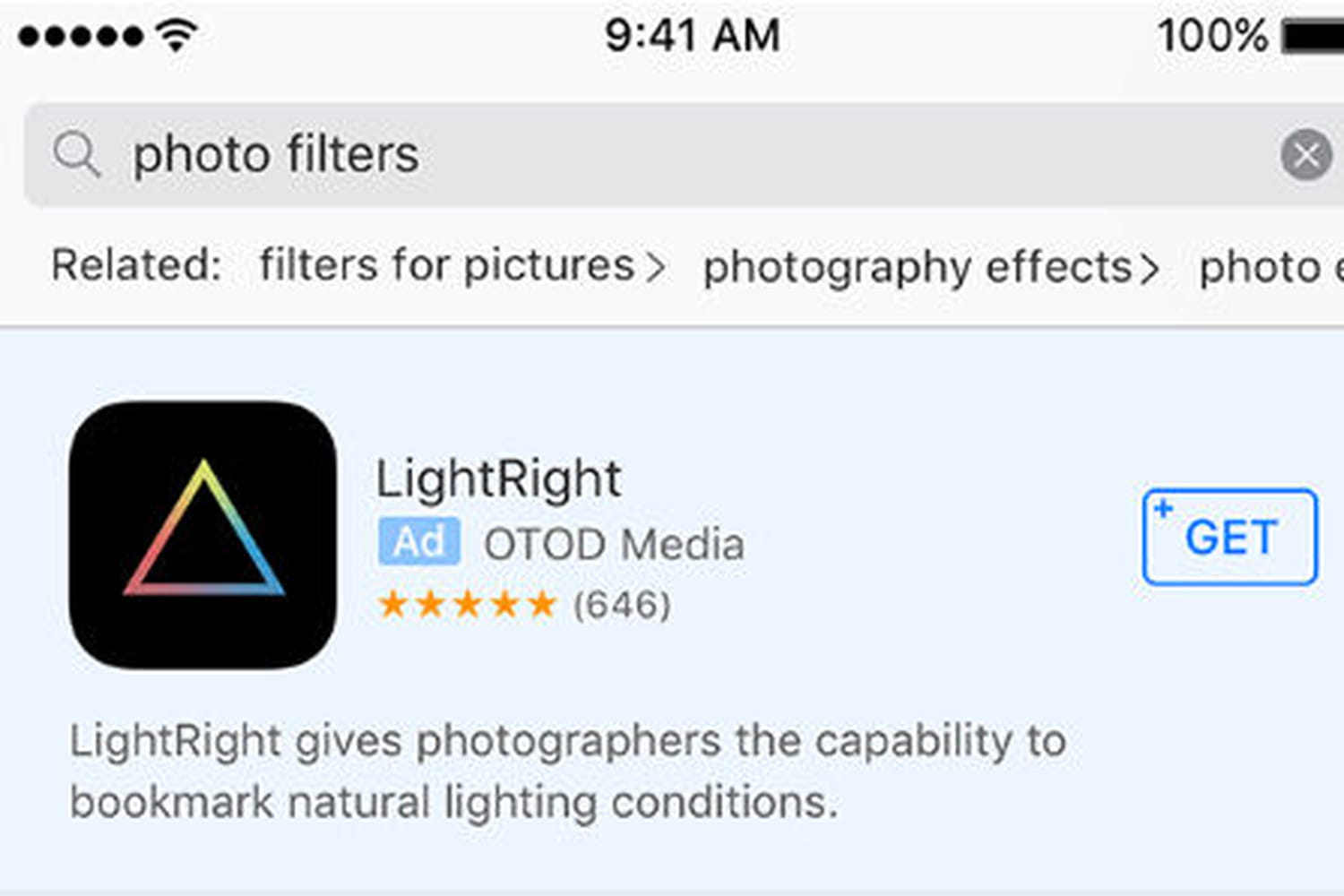Clear the search field with the X icon
1344x896 pixels.
(x=1305, y=155)
